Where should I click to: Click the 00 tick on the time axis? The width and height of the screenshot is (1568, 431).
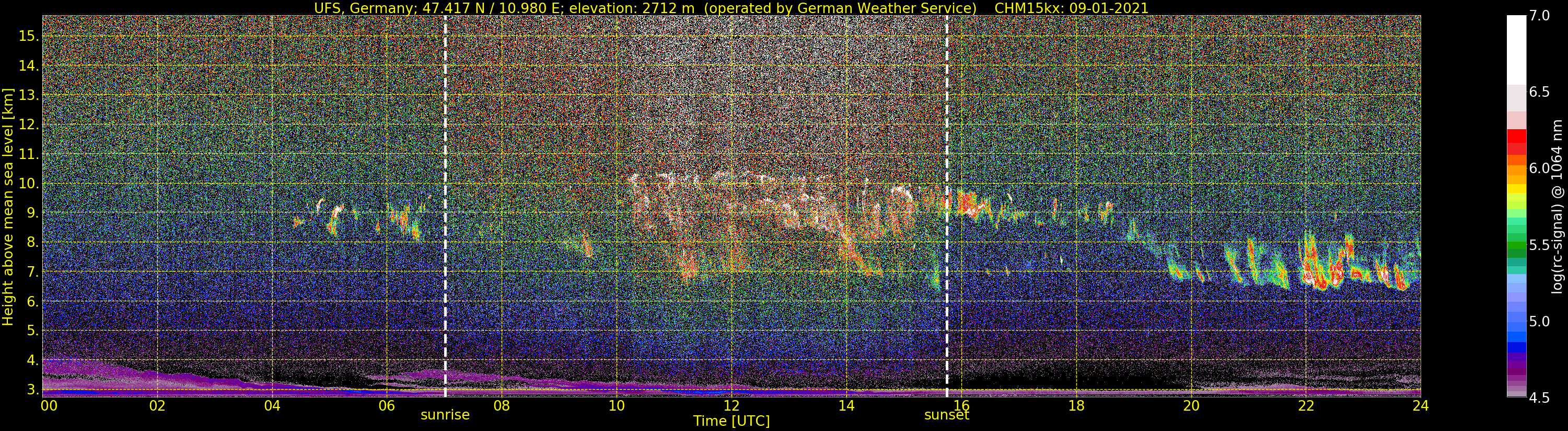point(49,406)
